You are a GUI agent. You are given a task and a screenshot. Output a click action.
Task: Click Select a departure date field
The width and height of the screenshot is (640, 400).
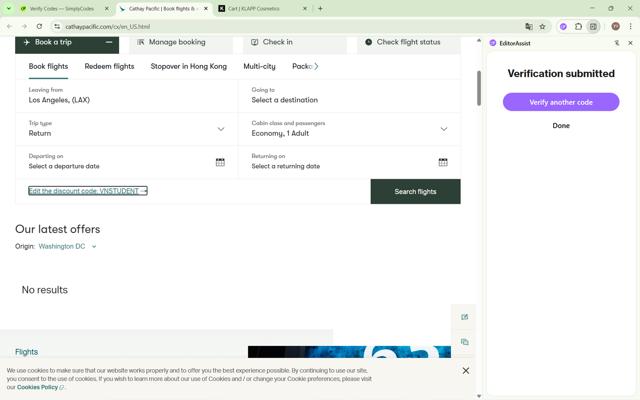127,162
